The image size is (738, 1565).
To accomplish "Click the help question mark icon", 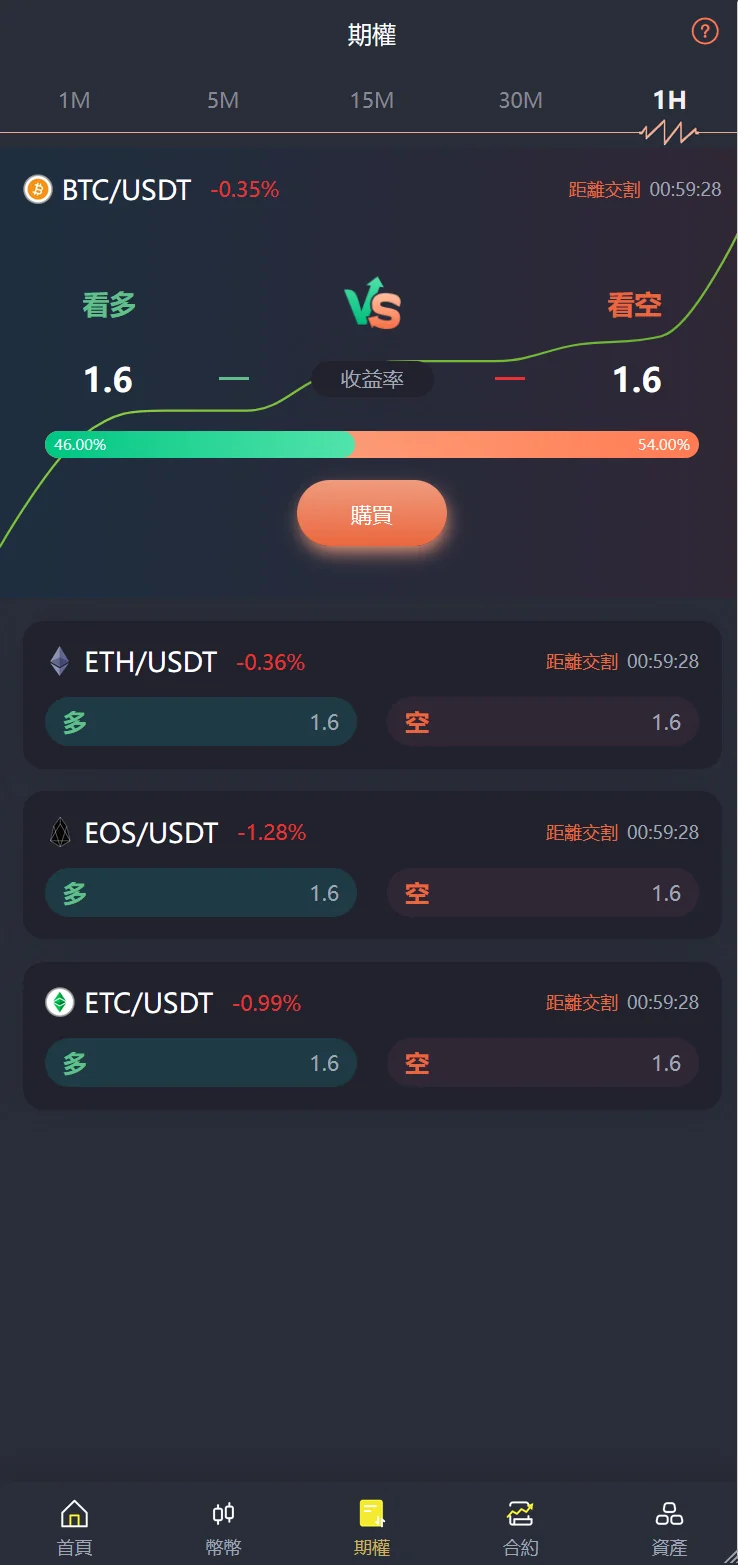I will pyautogui.click(x=705, y=32).
